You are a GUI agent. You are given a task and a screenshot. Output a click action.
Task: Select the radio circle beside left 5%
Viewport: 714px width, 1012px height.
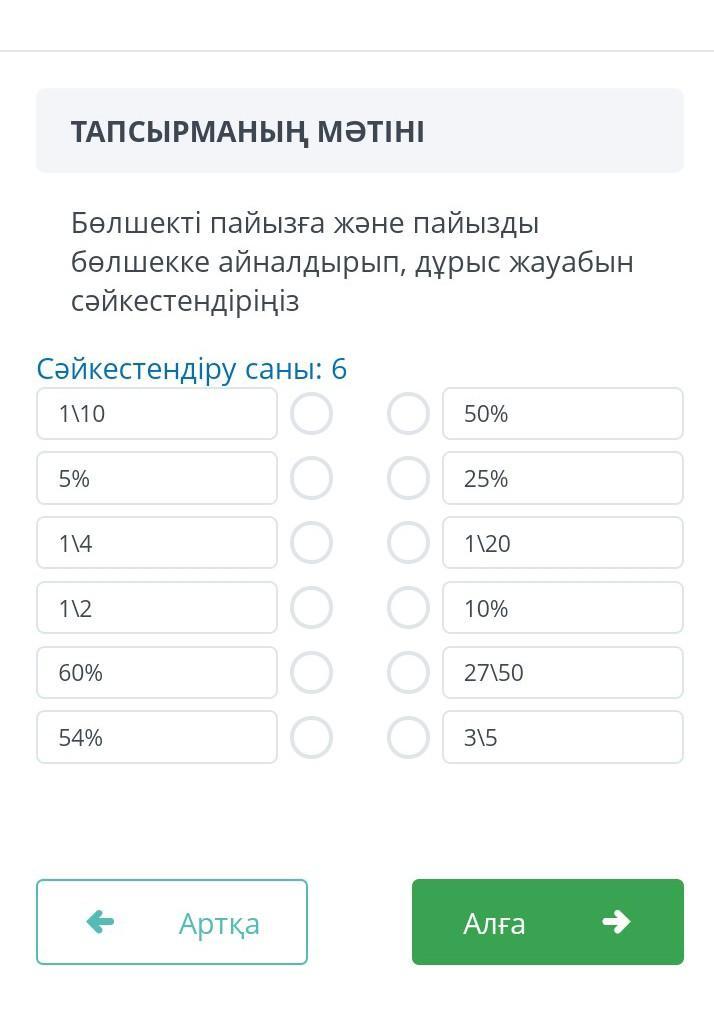(311, 479)
